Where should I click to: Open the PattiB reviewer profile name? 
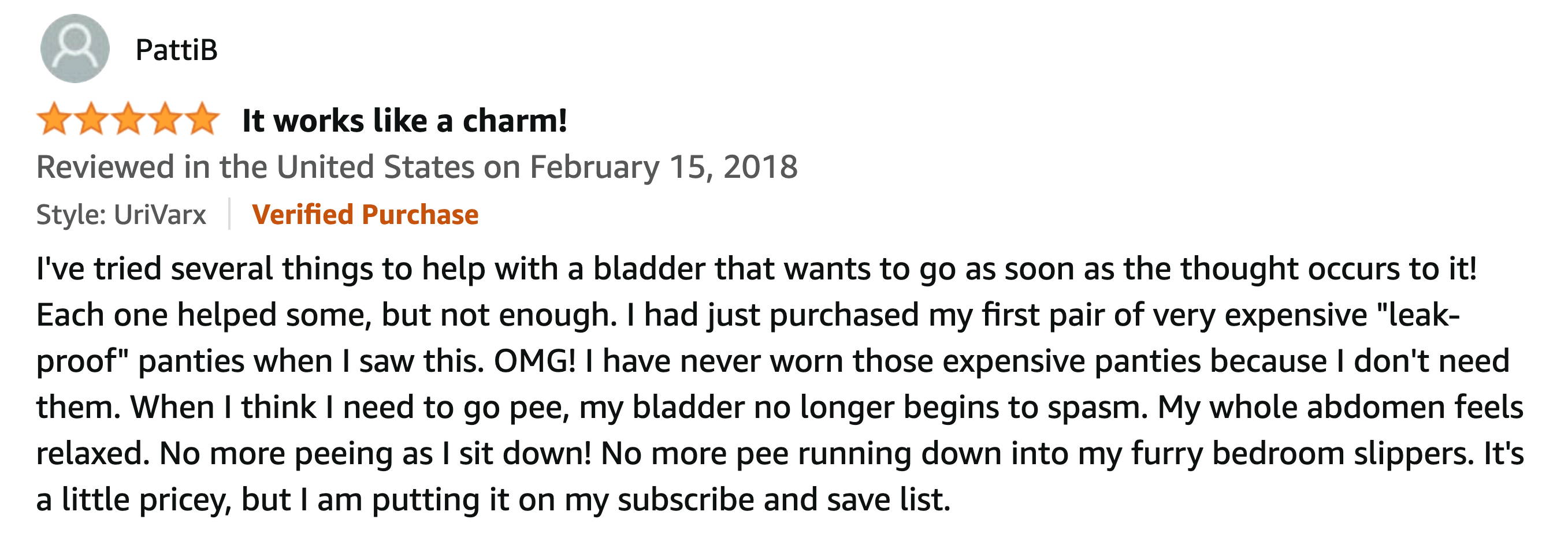(x=177, y=50)
